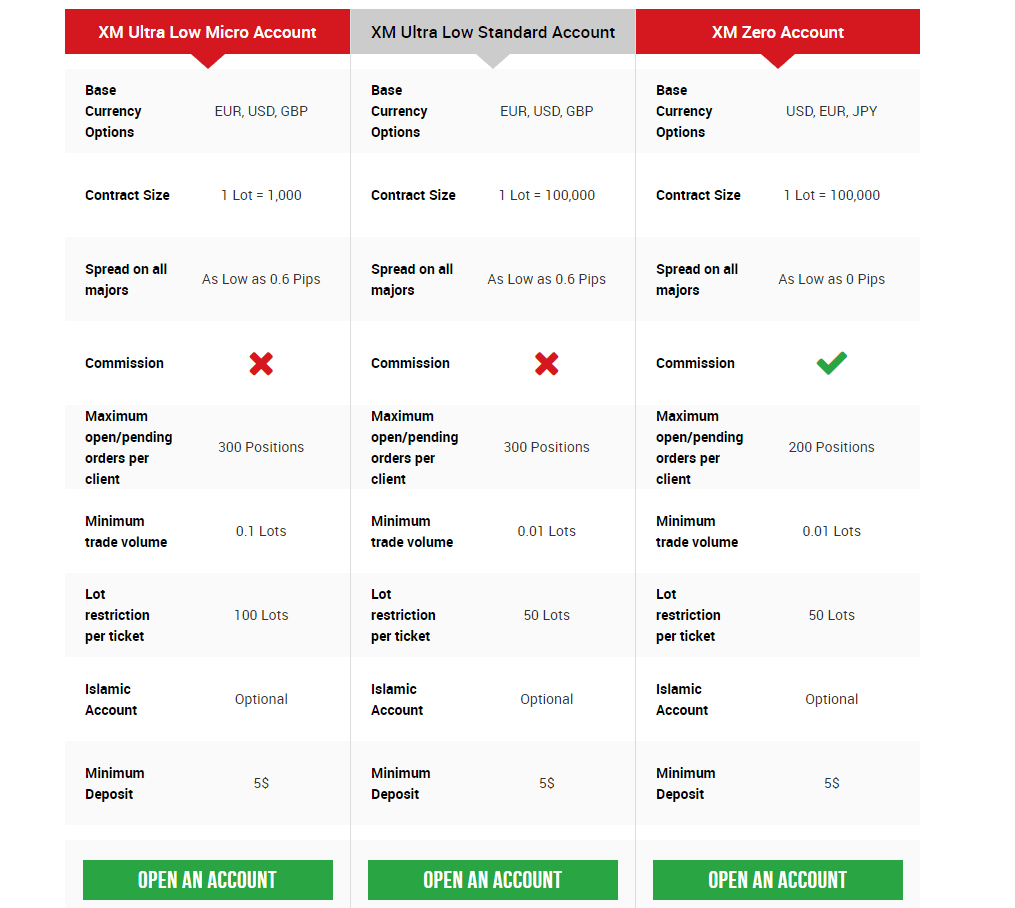Click the down arrow pointer below Micro Account header

(207, 60)
